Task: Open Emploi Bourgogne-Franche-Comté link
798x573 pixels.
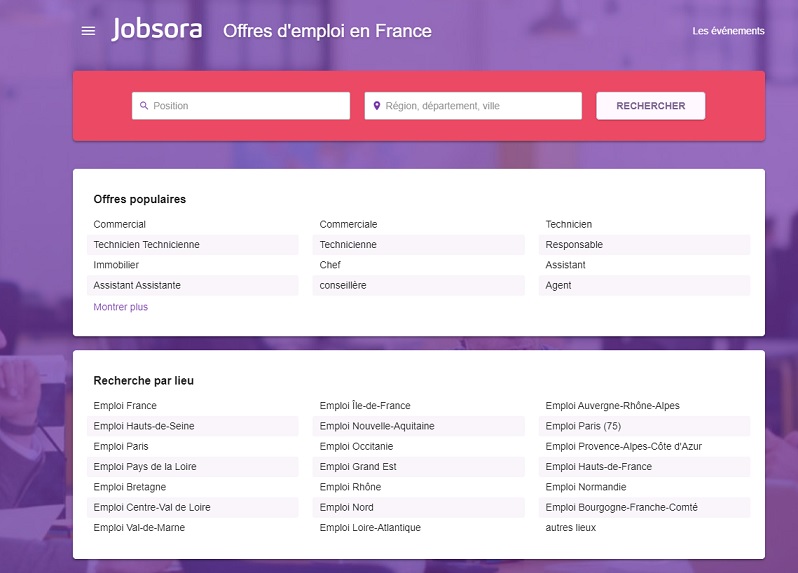Action: [x=621, y=507]
